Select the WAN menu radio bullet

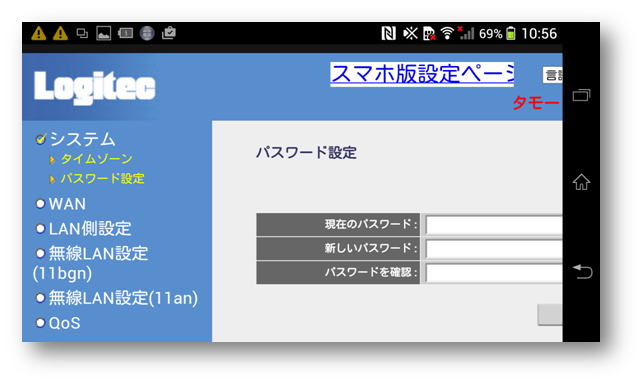40,203
